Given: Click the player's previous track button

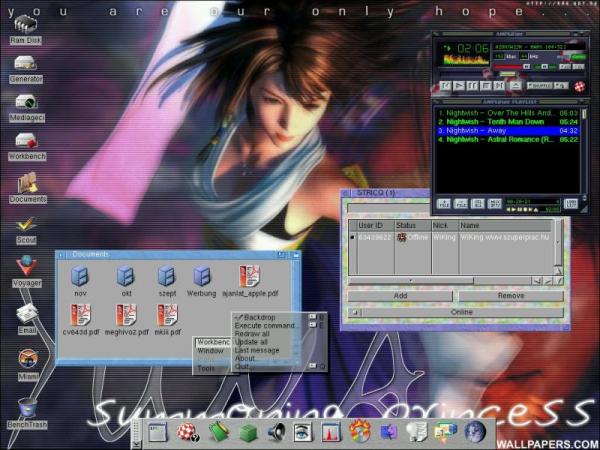Looking at the screenshot, I should tap(445, 86).
